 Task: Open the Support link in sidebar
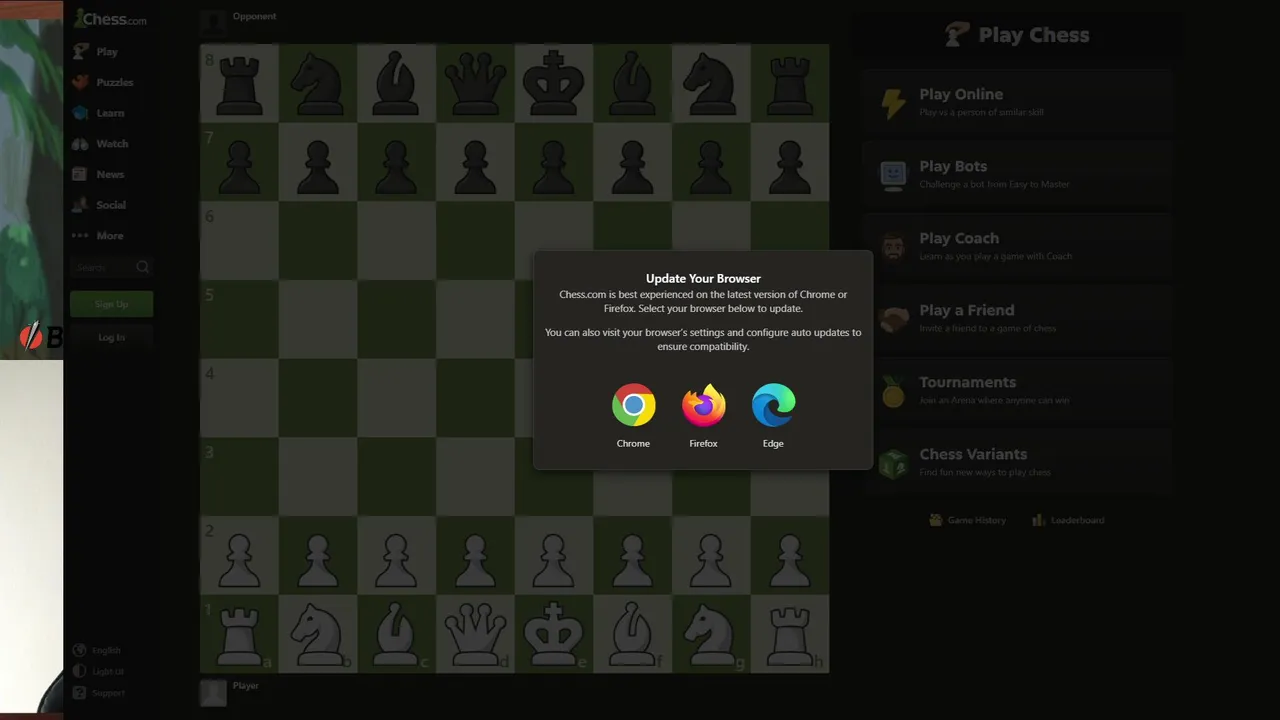[99, 693]
